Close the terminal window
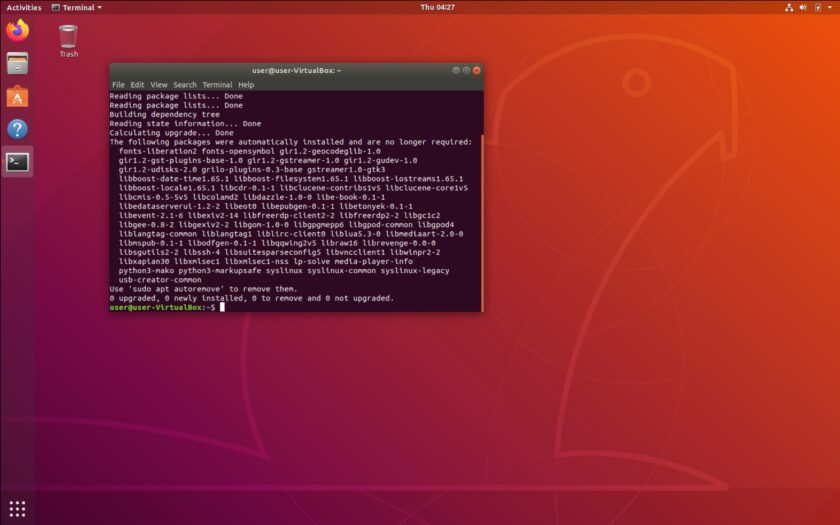 476,70
